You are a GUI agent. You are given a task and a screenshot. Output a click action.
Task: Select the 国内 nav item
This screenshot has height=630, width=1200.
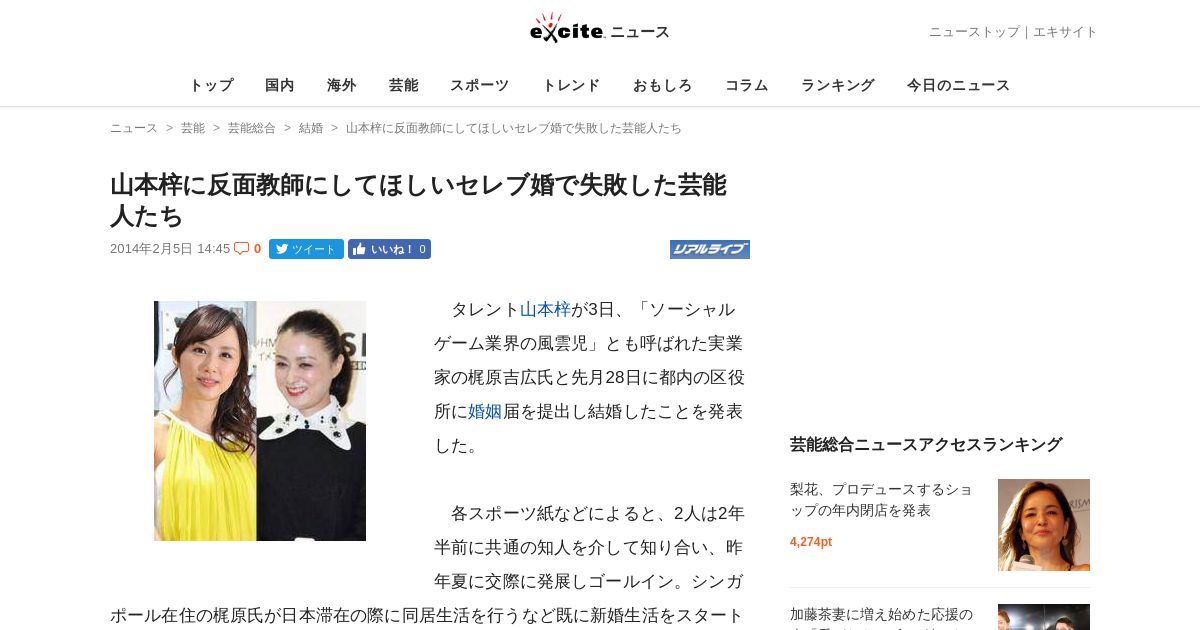coord(280,85)
